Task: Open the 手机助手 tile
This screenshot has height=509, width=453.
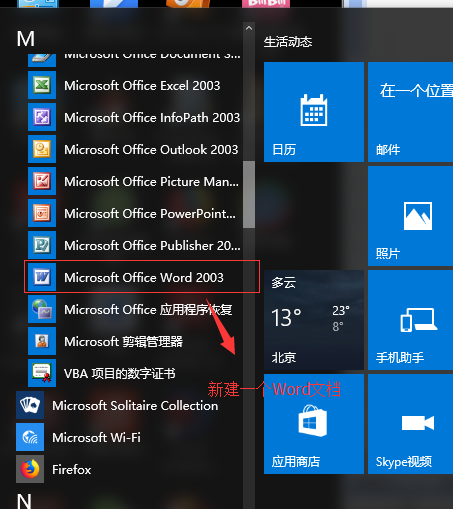Action: [x=410, y=320]
